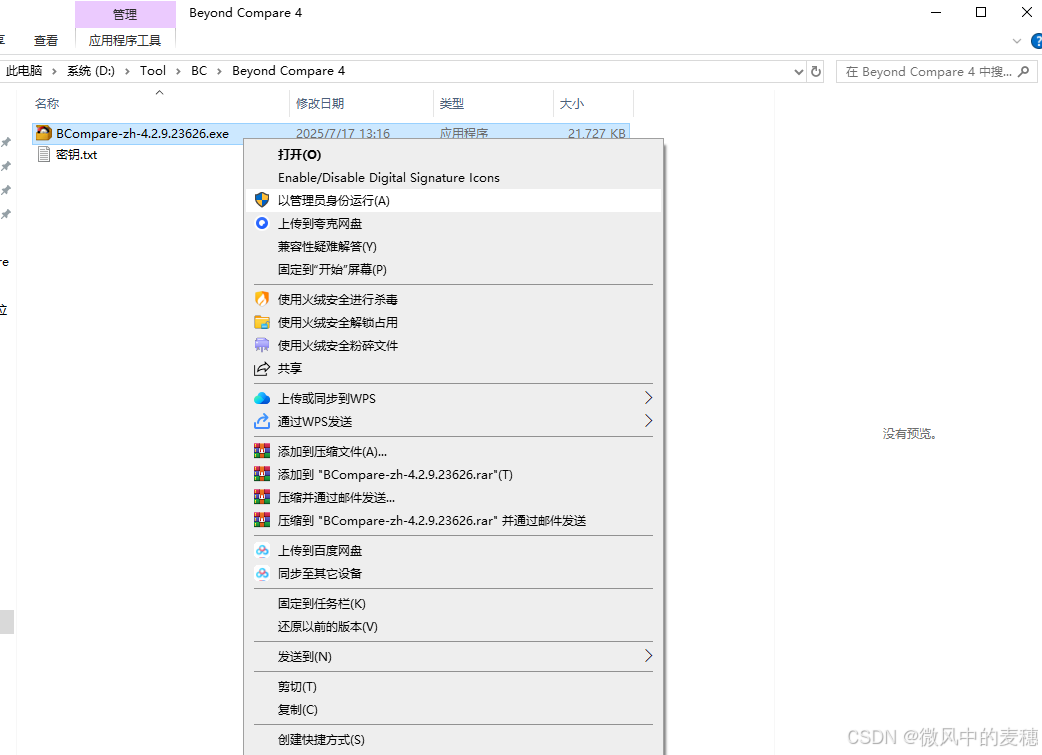Click the 使用火绒安全粉碎文件 icon
The image size is (1042, 755).
point(260,346)
